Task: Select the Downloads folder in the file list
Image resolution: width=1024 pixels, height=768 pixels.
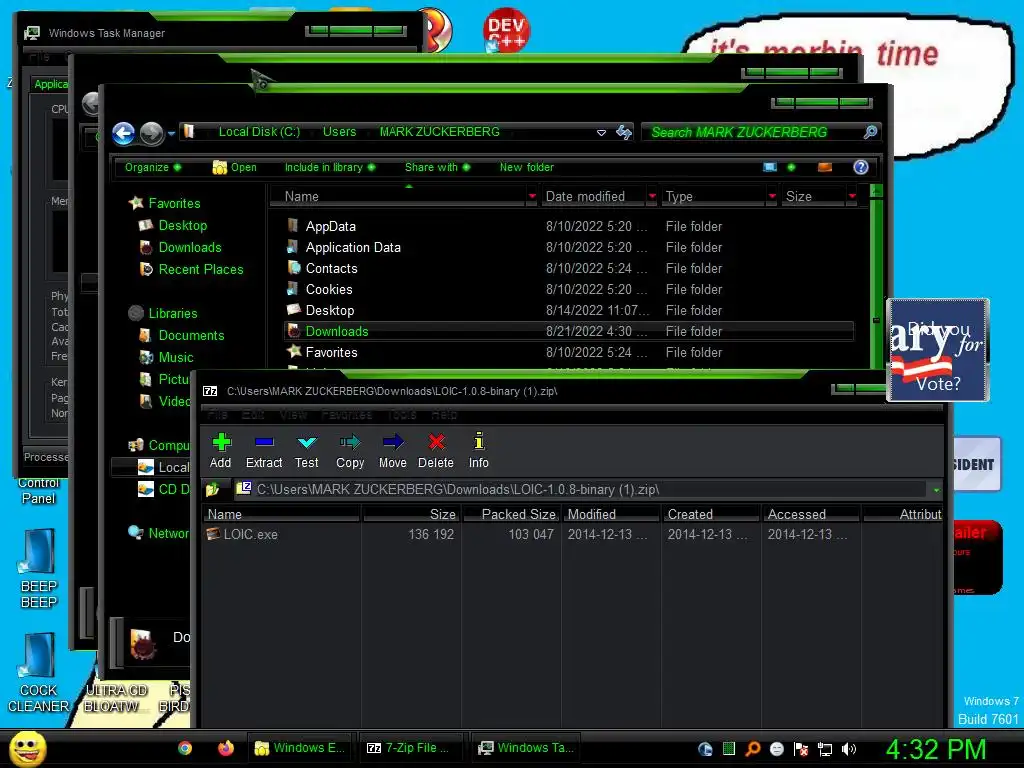Action: (x=568, y=331)
